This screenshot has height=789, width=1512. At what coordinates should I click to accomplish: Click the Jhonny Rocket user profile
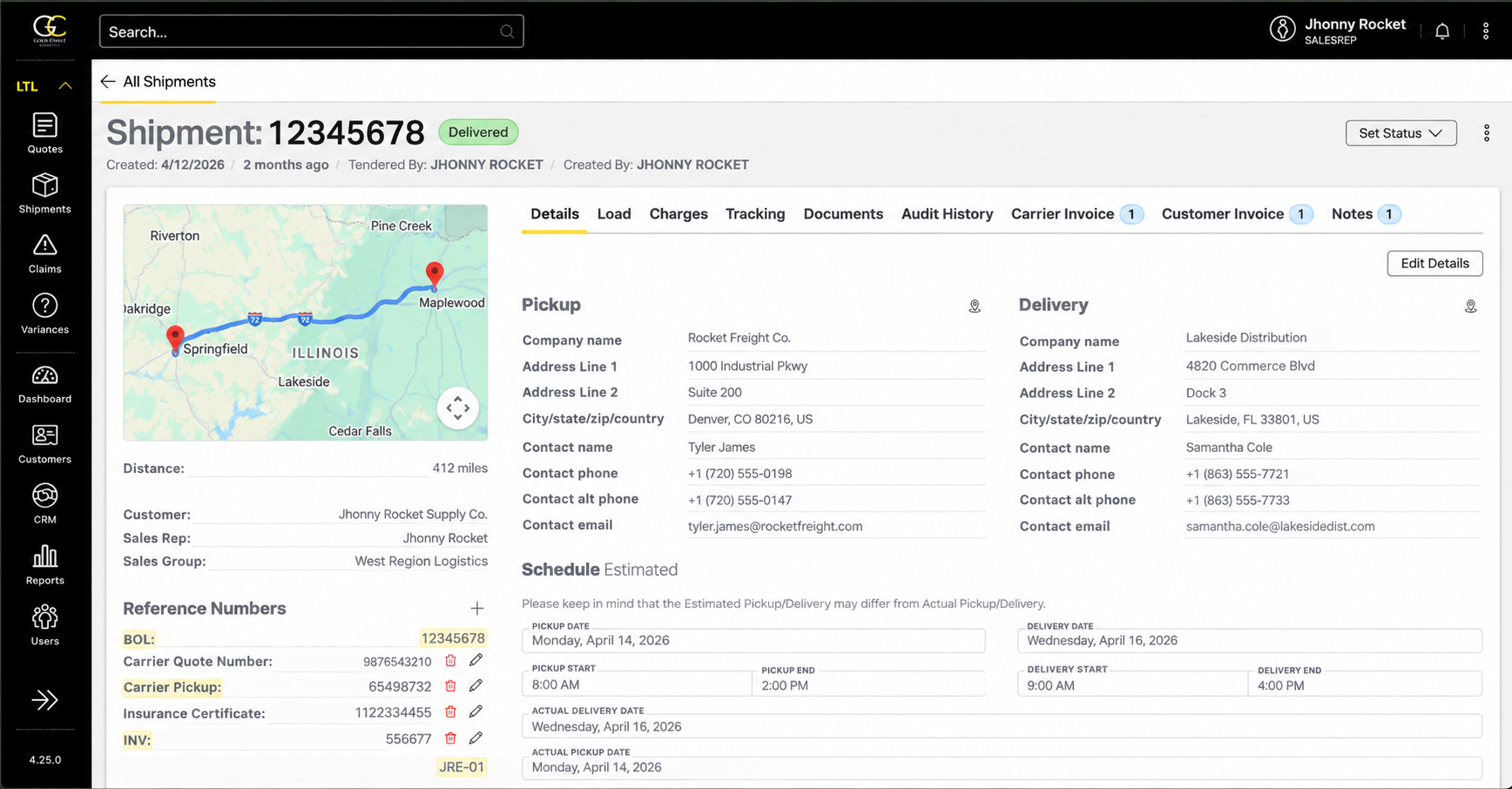point(1338,30)
